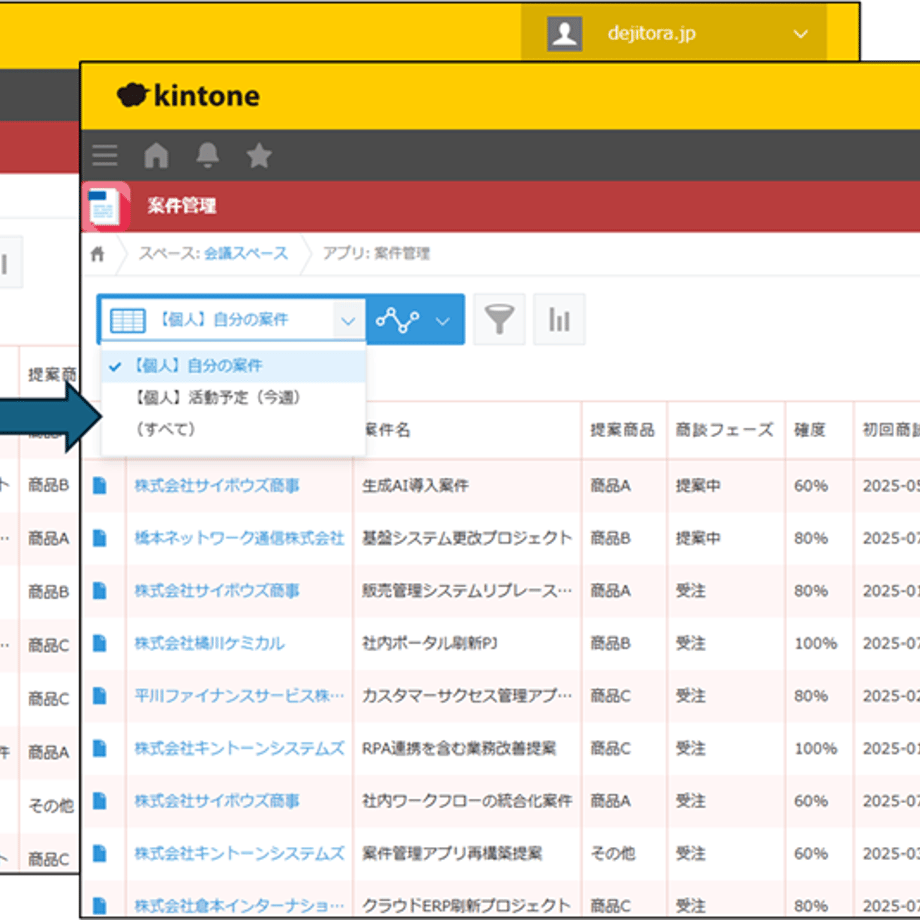Click the 確度 column header
Screen dimensions: 920x920
(810, 430)
